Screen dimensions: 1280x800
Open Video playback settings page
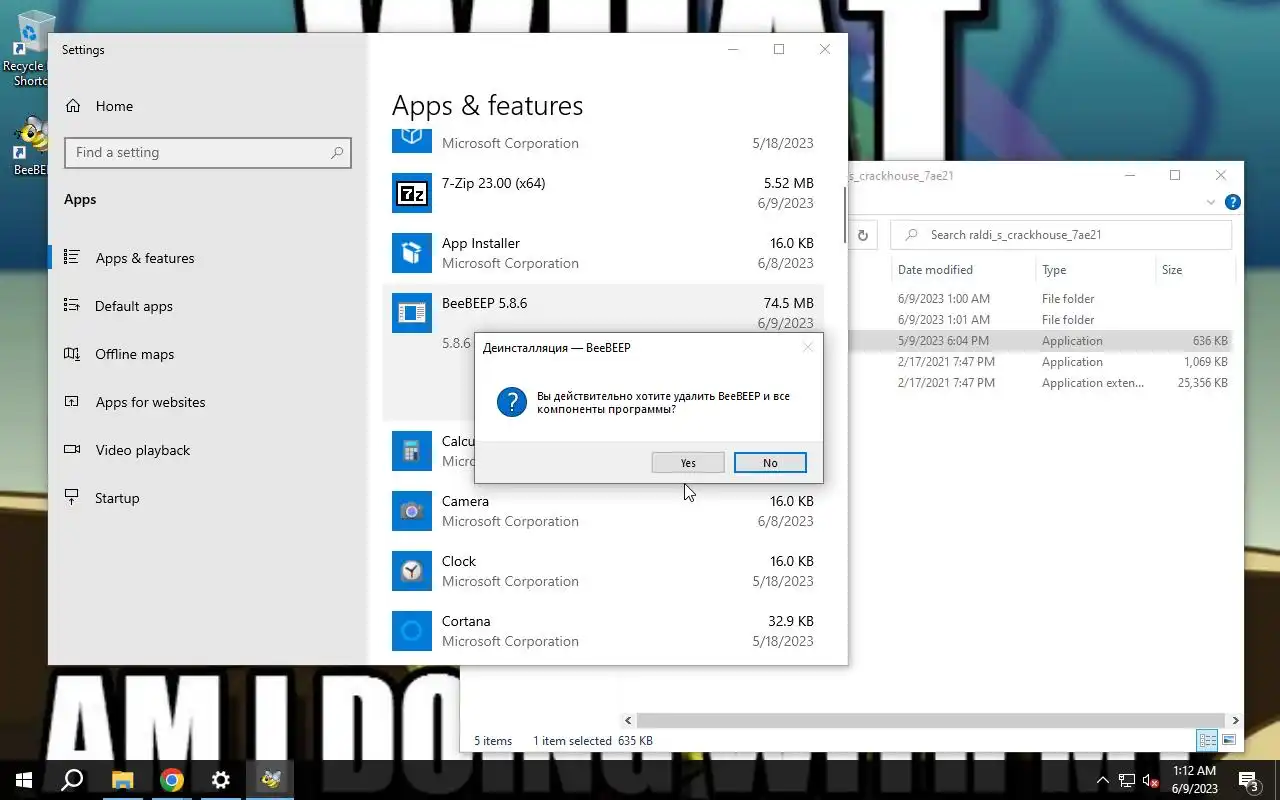[208, 450]
